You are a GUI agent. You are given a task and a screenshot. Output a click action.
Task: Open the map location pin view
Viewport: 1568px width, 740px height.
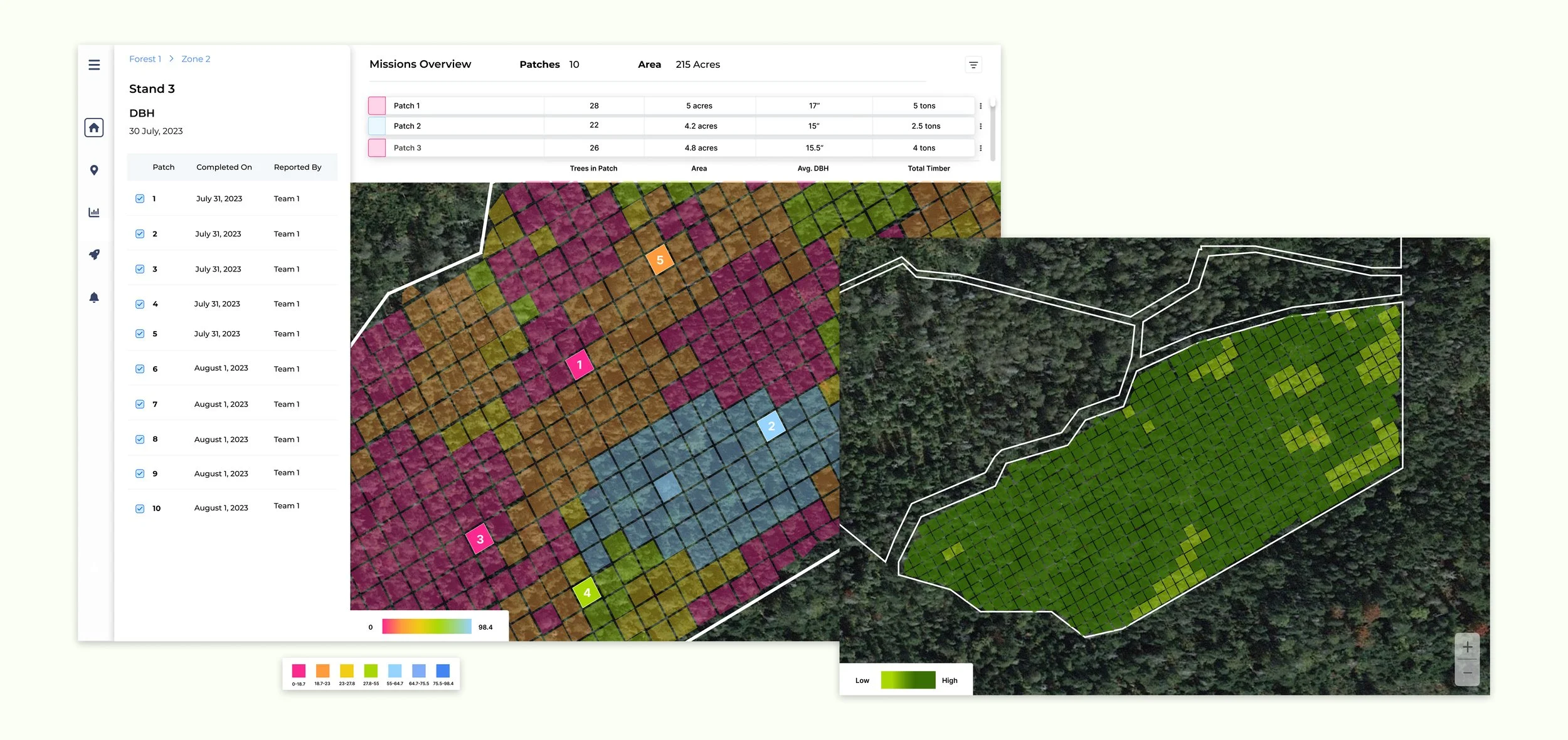pos(94,171)
